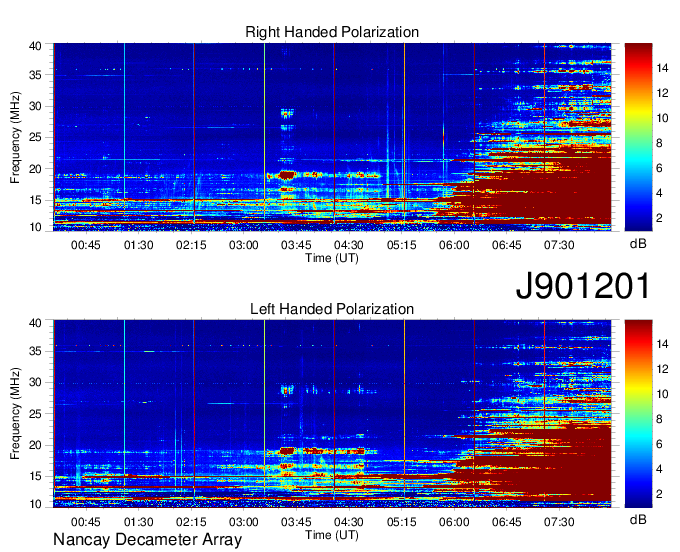Click the 4 dB tick on Left Handed colorbar

(x=660, y=469)
